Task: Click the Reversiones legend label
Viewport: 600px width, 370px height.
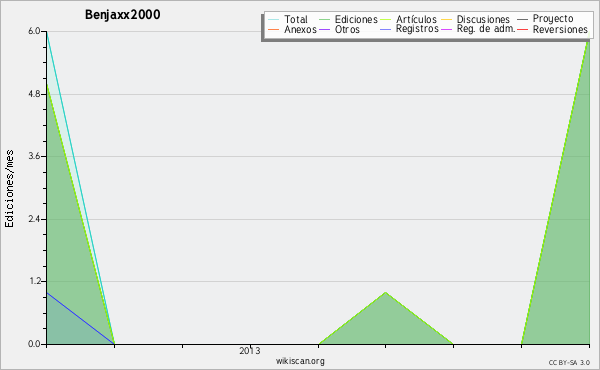Action: (560, 29)
